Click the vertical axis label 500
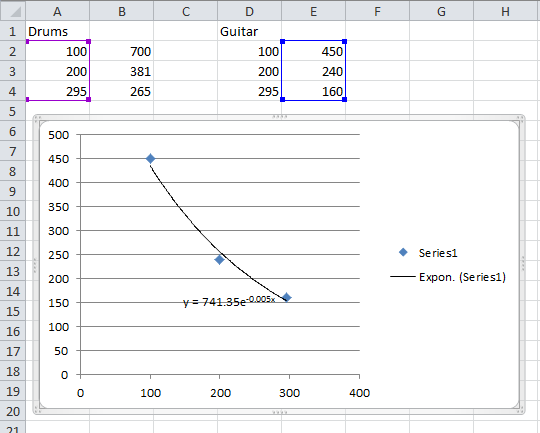Screen dimensions: 540x433 point(59,135)
